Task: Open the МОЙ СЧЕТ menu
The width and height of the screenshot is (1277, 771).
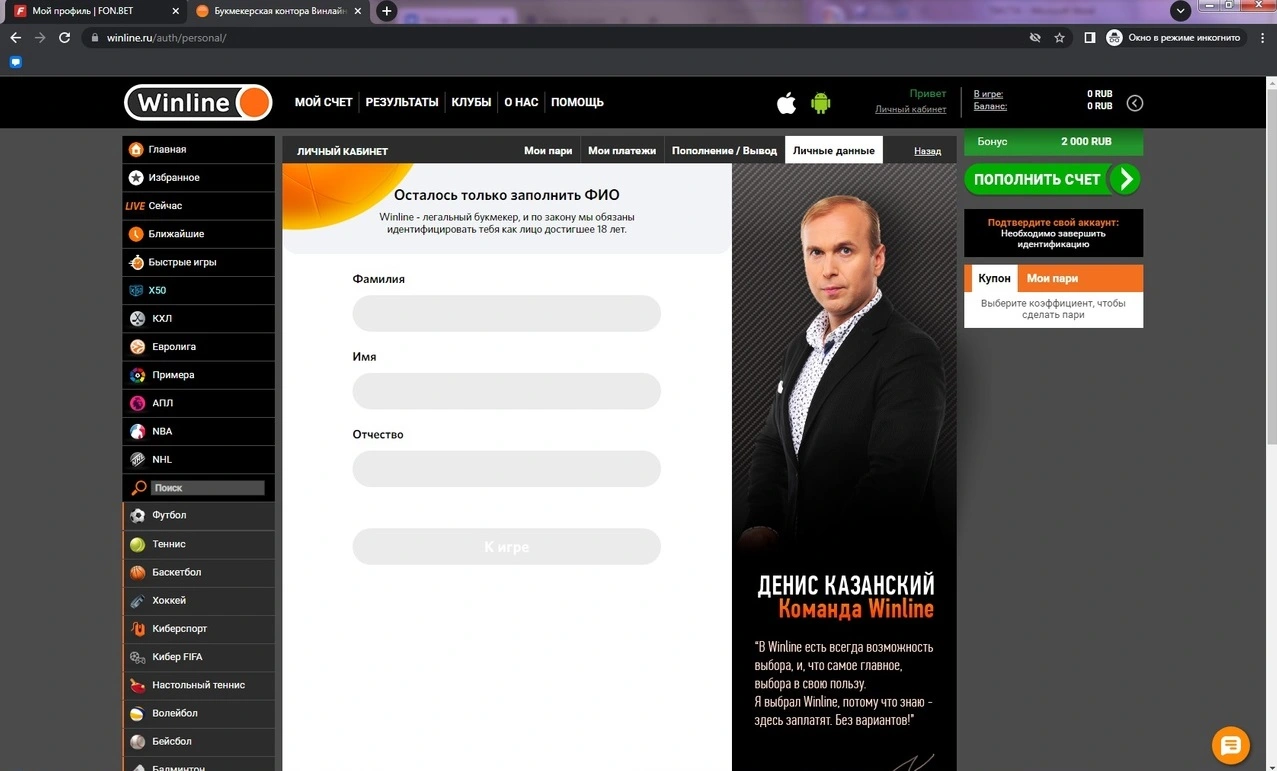Action: pyautogui.click(x=323, y=102)
